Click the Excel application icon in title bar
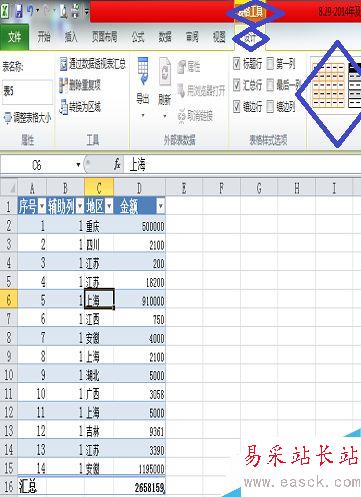361x497 pixels. (5, 12)
